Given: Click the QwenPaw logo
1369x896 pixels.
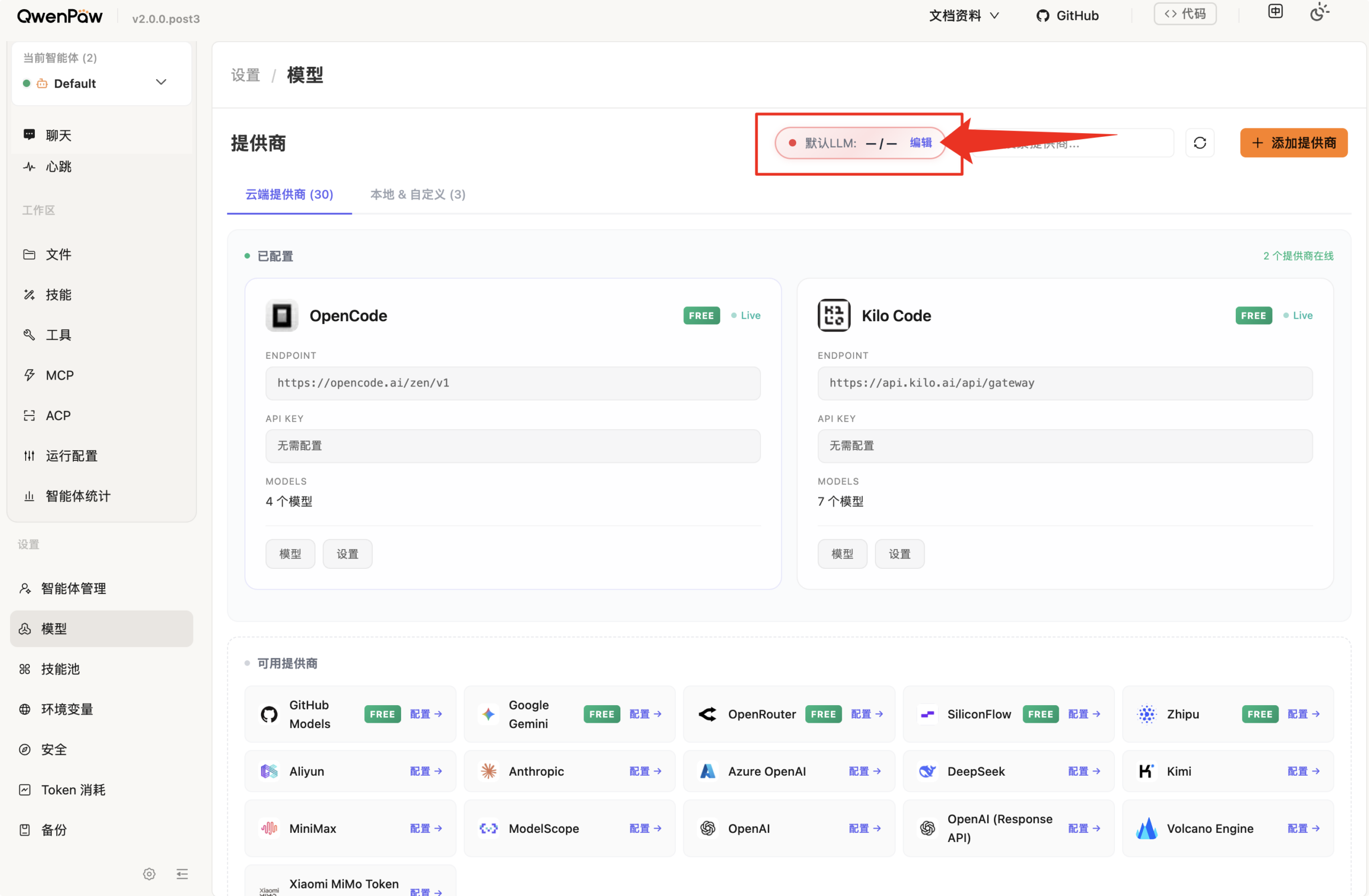Looking at the screenshot, I should [60, 16].
